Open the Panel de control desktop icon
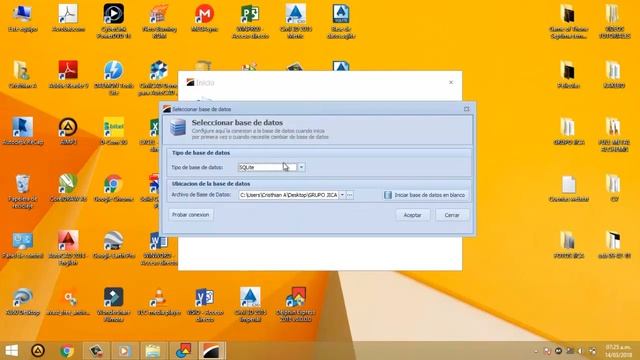640x360 pixels. point(22,245)
